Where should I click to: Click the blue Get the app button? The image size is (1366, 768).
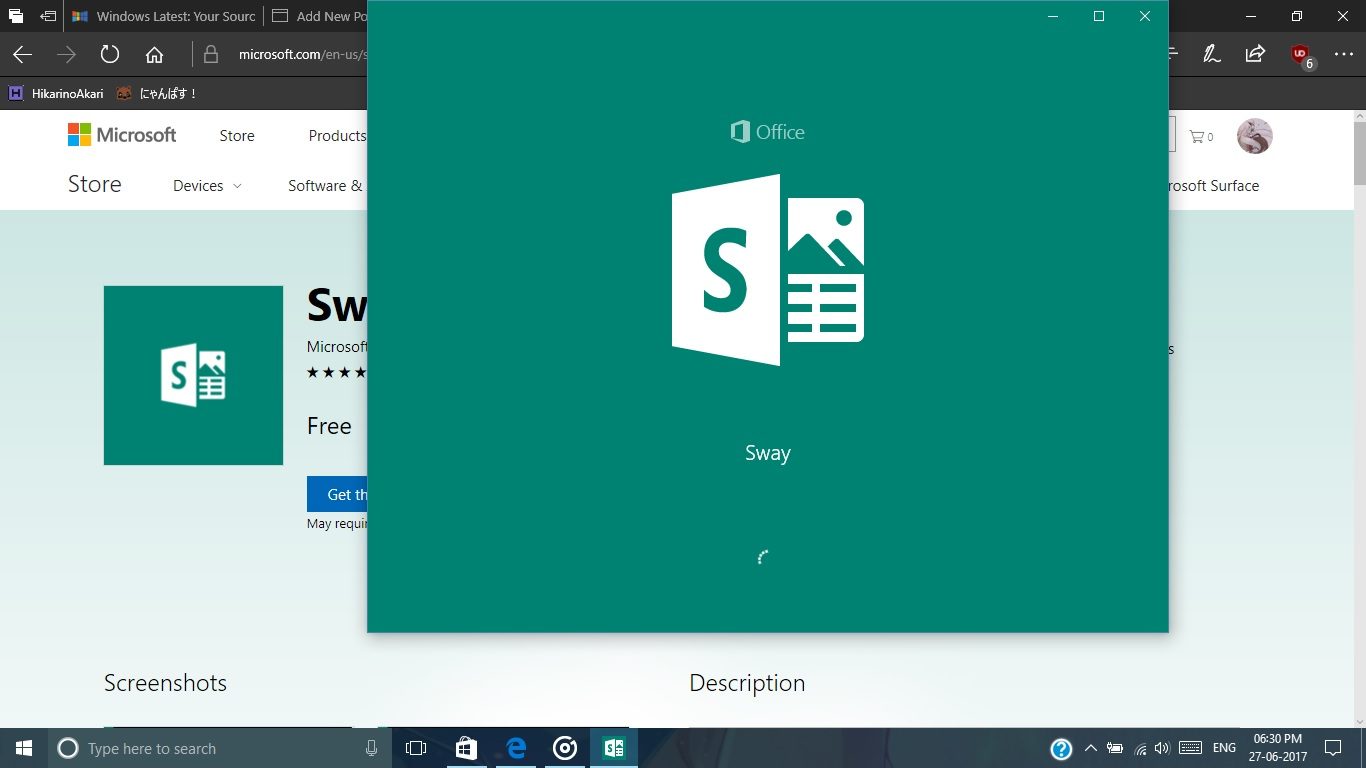click(337, 494)
